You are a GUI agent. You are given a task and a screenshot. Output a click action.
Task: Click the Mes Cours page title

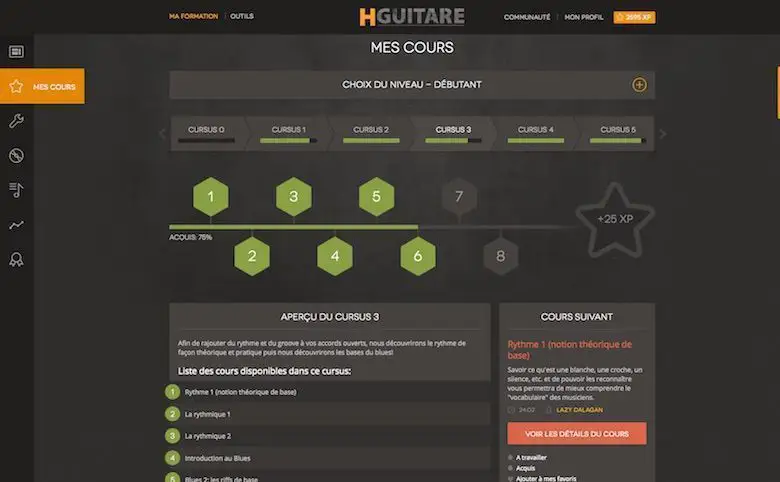pyautogui.click(x=412, y=48)
